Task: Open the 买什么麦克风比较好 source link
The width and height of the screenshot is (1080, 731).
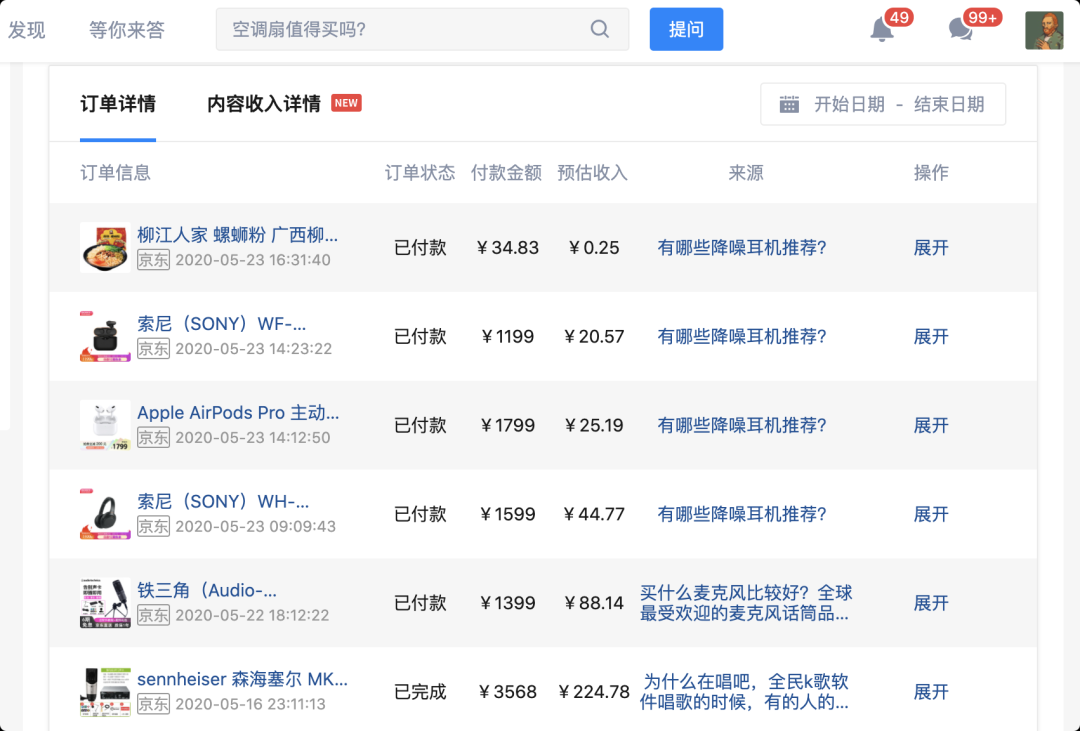Action: point(745,603)
